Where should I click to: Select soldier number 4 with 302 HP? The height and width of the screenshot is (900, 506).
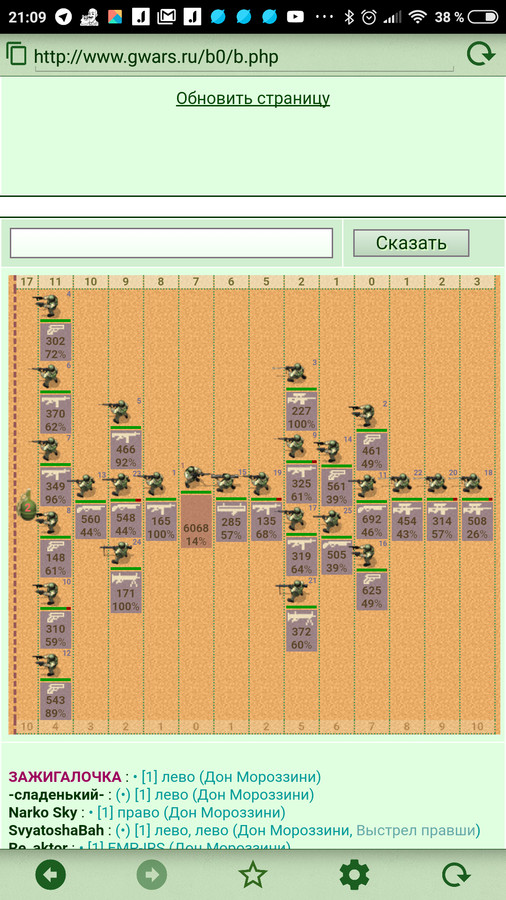pos(50,305)
